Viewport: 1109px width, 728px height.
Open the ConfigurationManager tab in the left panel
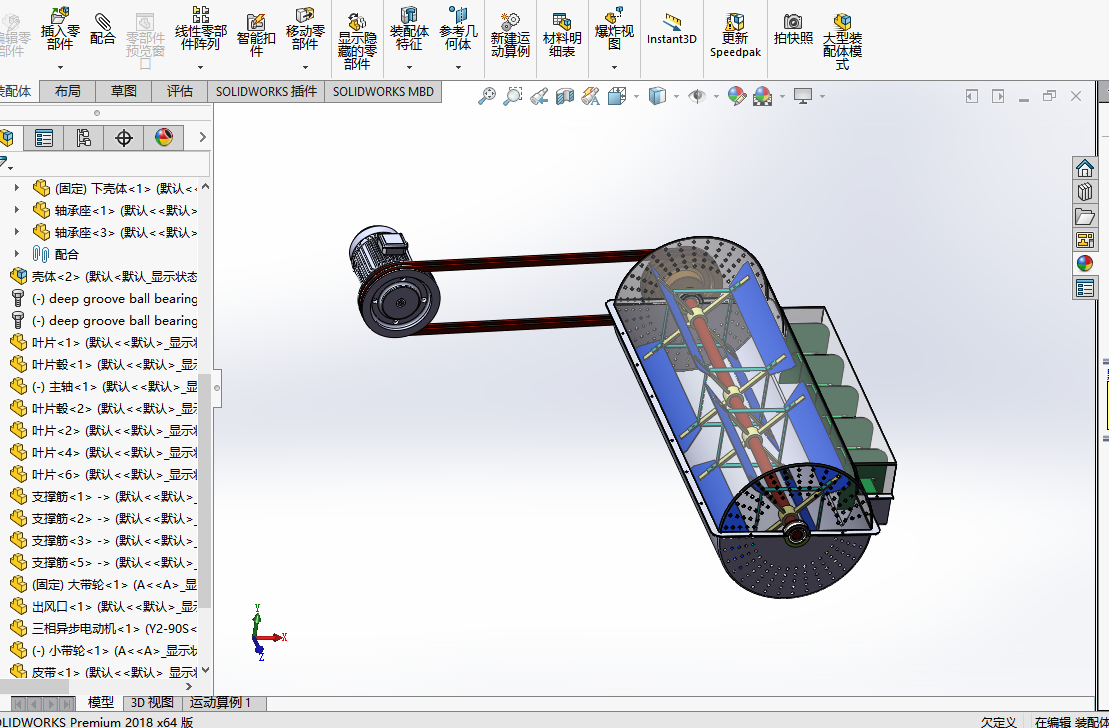[x=83, y=137]
